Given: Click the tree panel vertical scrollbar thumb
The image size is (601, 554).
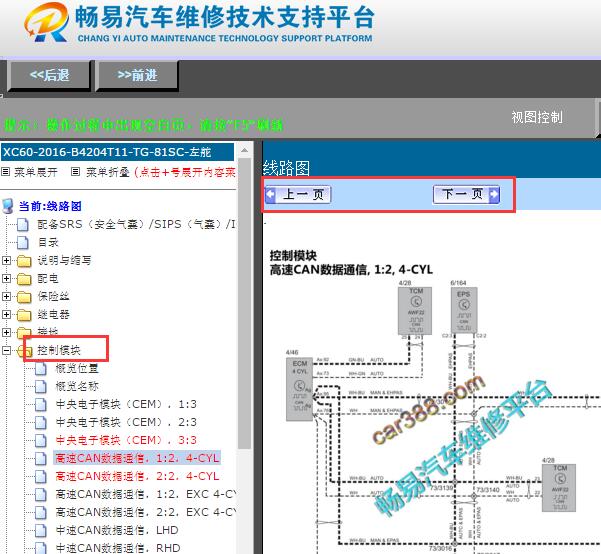Looking at the screenshot, I should click(x=244, y=303).
